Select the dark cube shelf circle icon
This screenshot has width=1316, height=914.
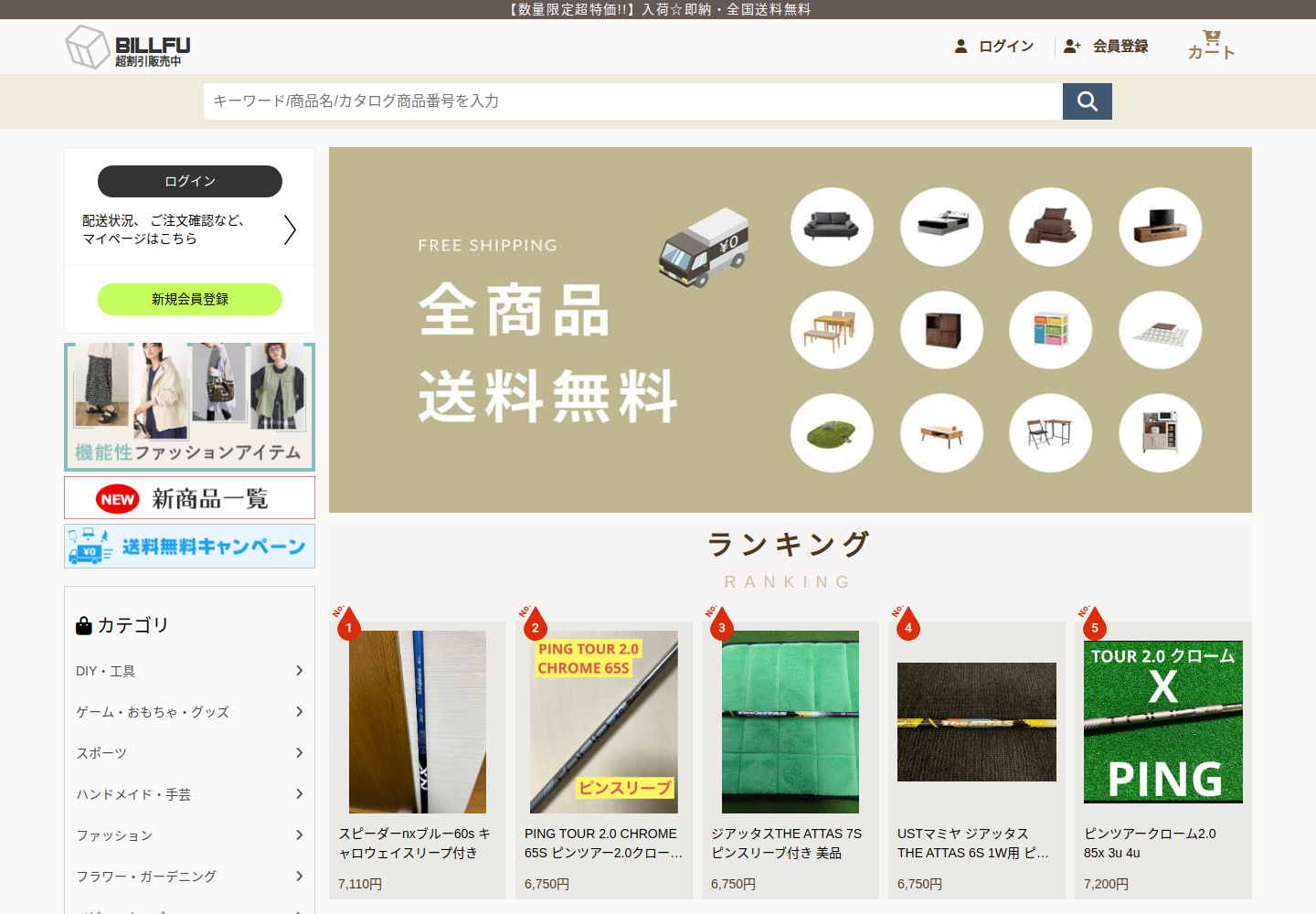941,330
